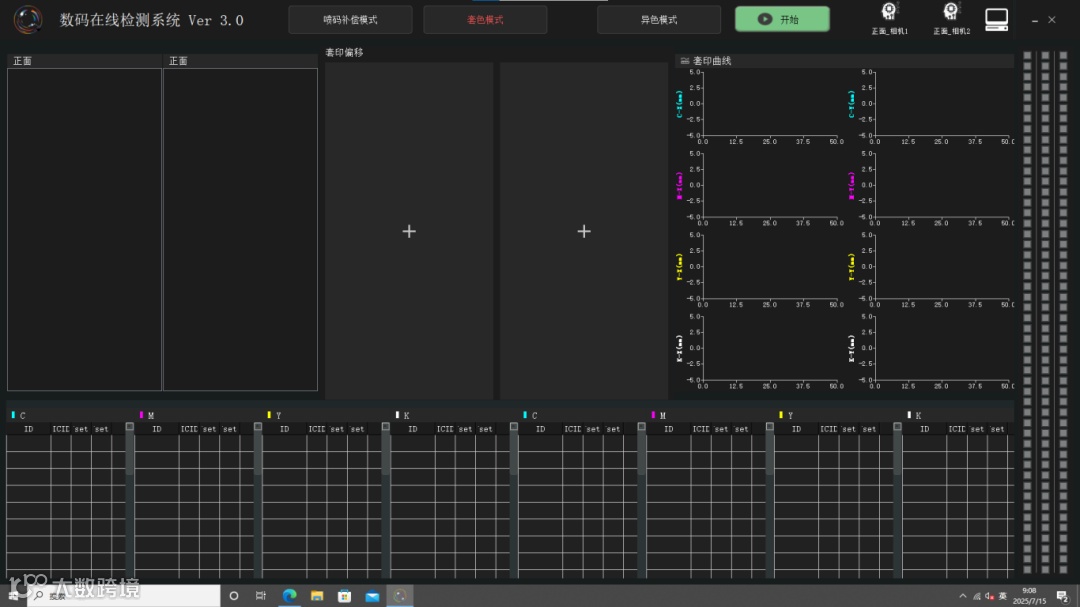Open File Explorer from taskbar
This screenshot has width=1080, height=607.
(x=317, y=595)
